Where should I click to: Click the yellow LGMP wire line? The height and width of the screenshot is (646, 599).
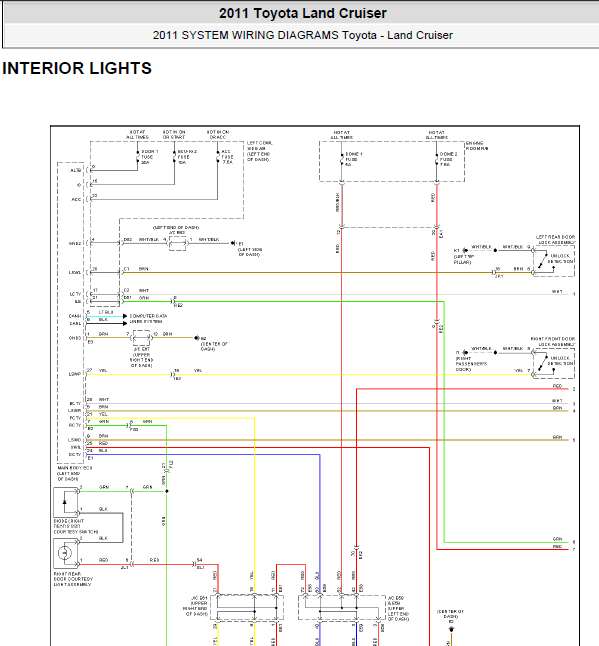tap(309, 374)
